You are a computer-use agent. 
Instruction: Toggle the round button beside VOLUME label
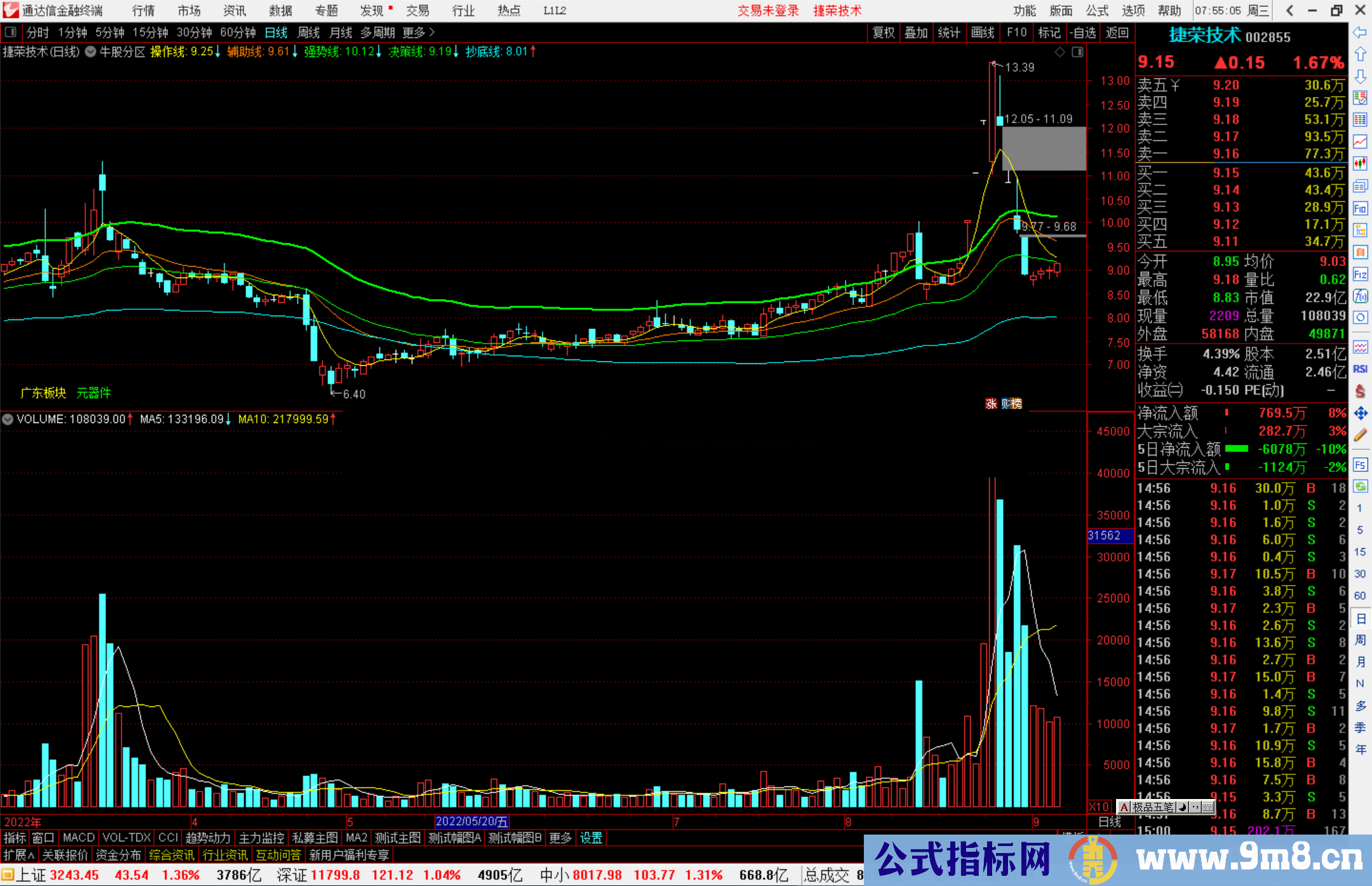pyautogui.click(x=8, y=419)
